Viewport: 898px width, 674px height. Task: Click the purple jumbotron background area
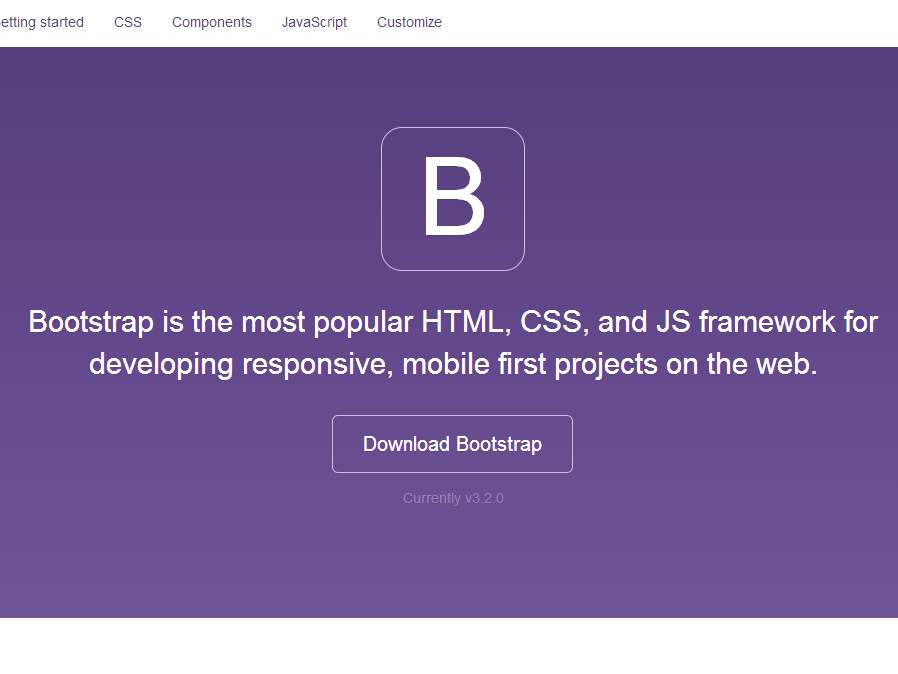[150, 570]
